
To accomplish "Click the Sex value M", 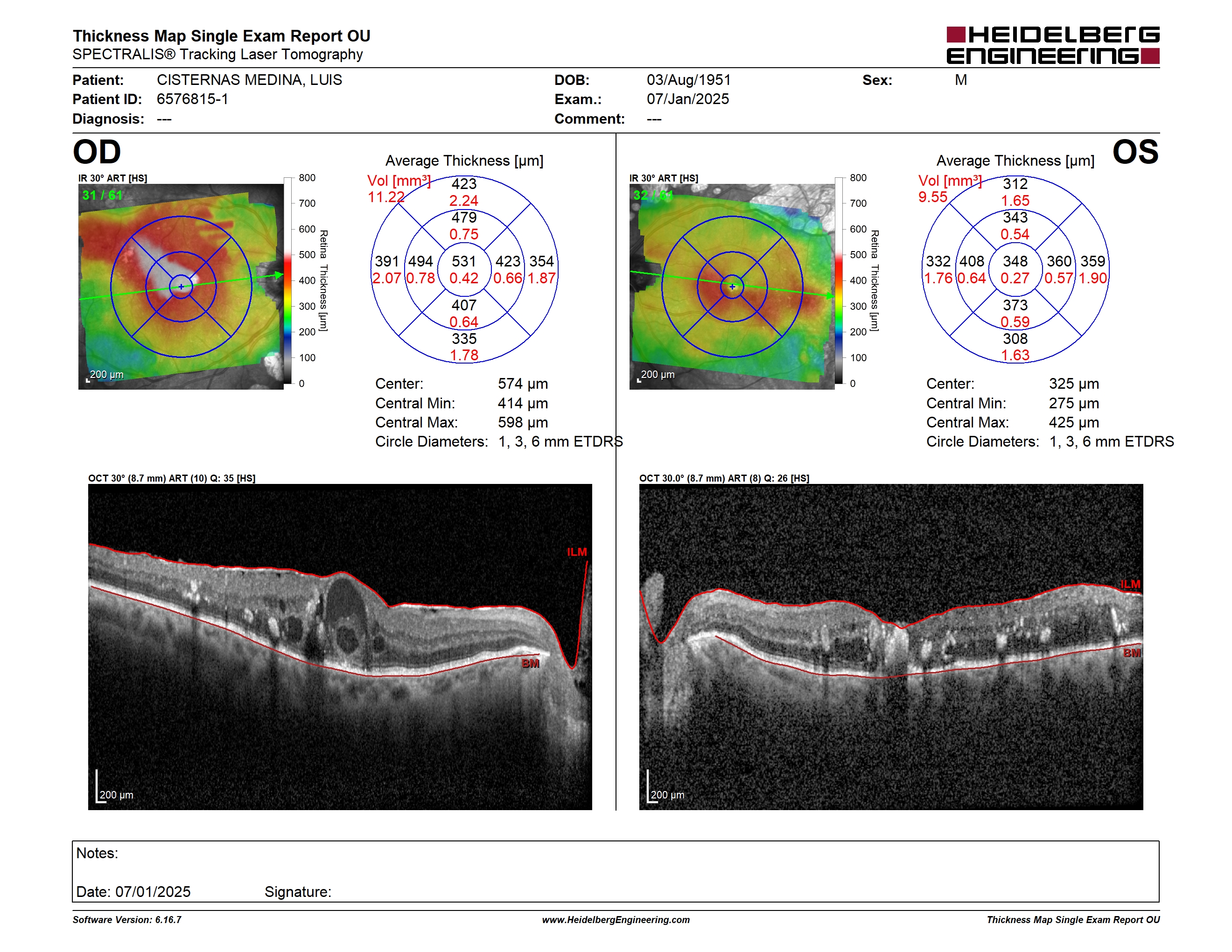I will click(961, 80).
